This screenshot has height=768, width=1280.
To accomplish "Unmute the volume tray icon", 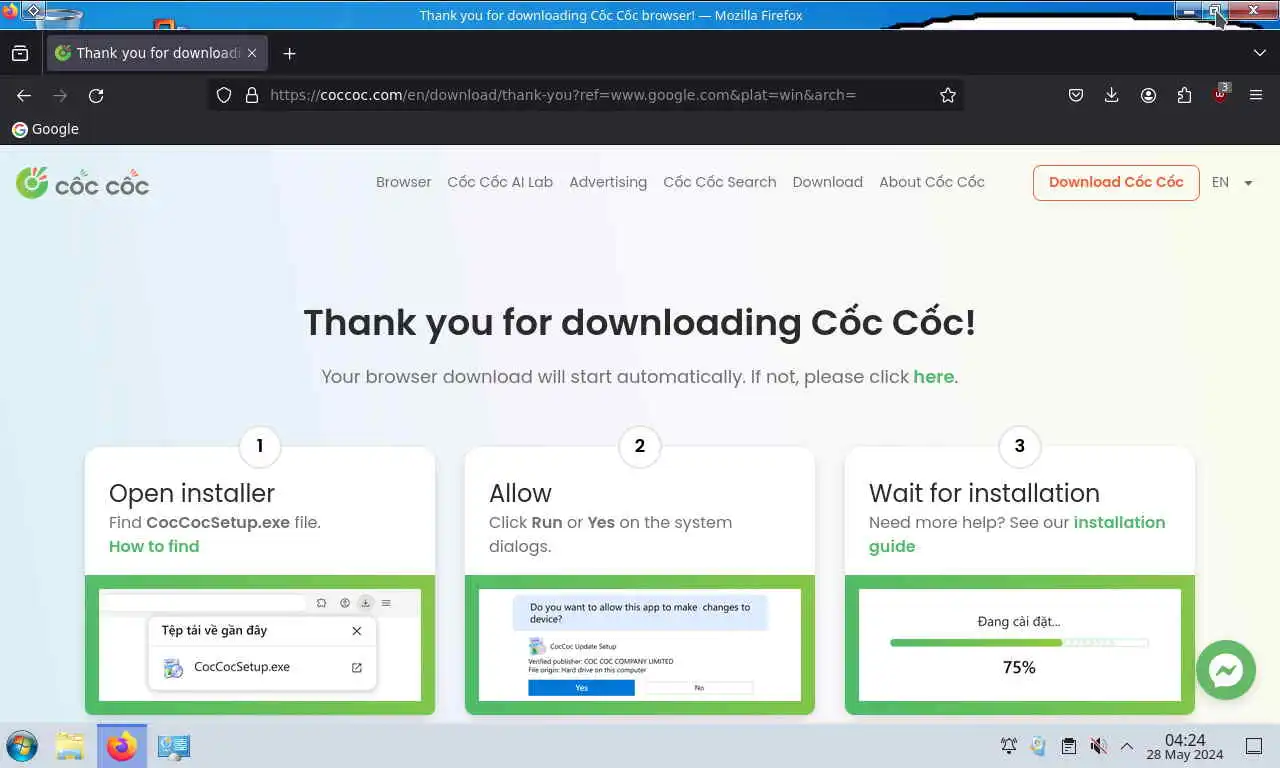I will coord(1098,746).
